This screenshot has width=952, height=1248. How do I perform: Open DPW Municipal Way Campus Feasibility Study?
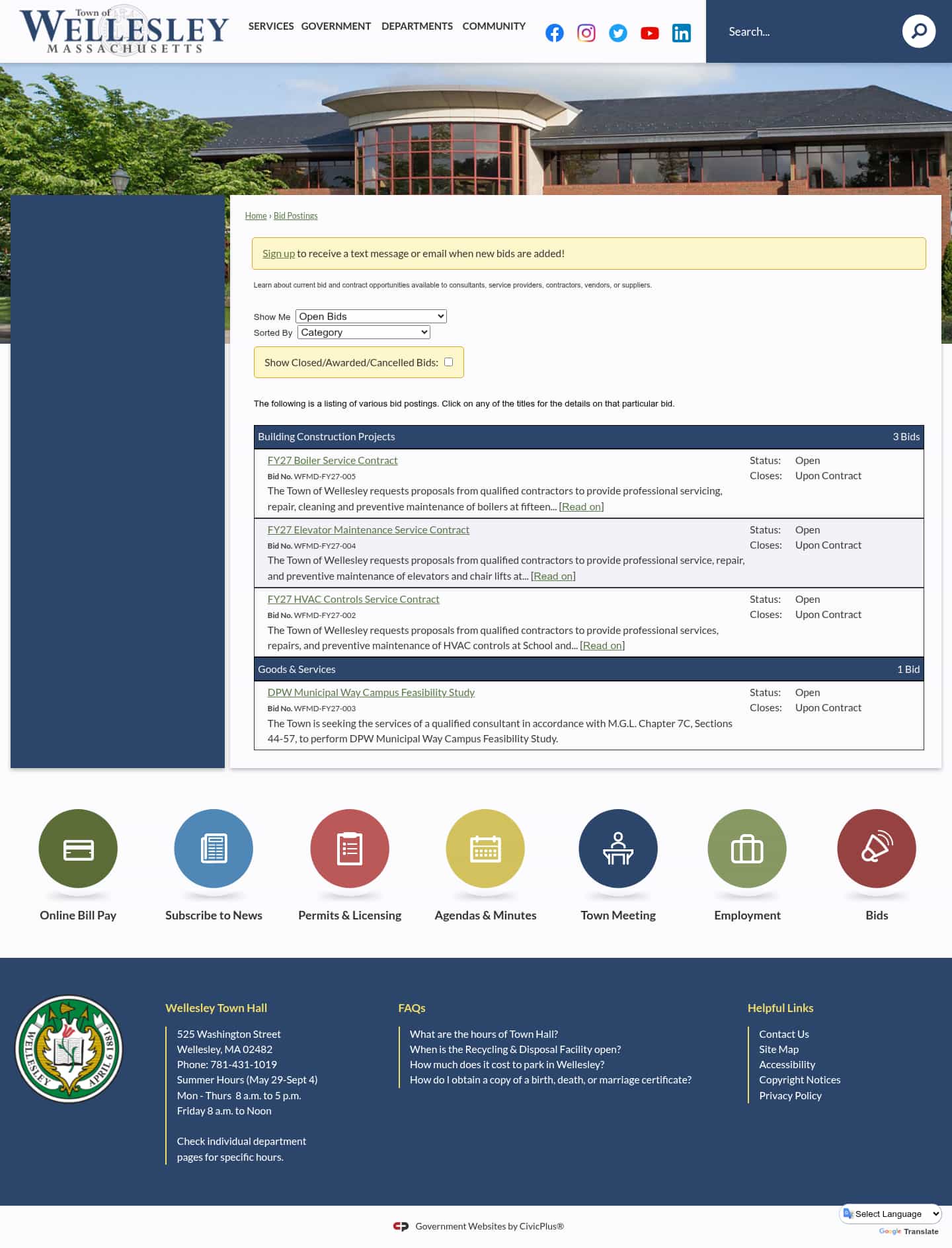pyautogui.click(x=371, y=692)
